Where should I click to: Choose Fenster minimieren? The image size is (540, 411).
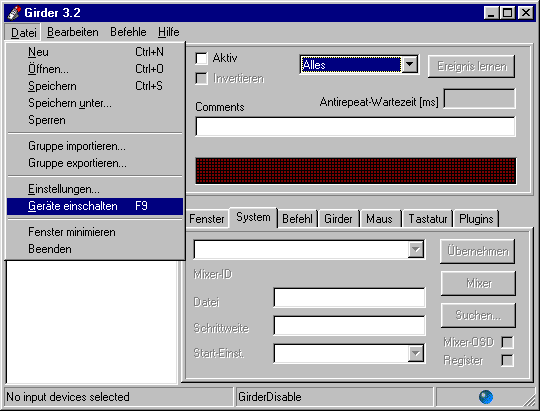coord(95,232)
